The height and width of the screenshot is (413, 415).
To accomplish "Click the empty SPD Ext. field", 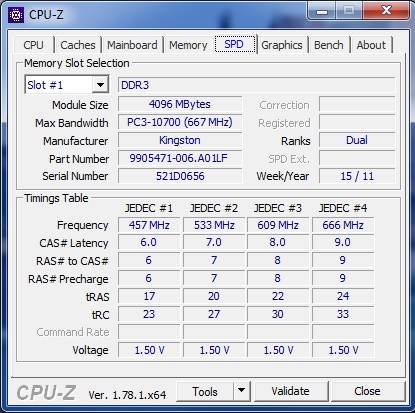I will point(357,158).
